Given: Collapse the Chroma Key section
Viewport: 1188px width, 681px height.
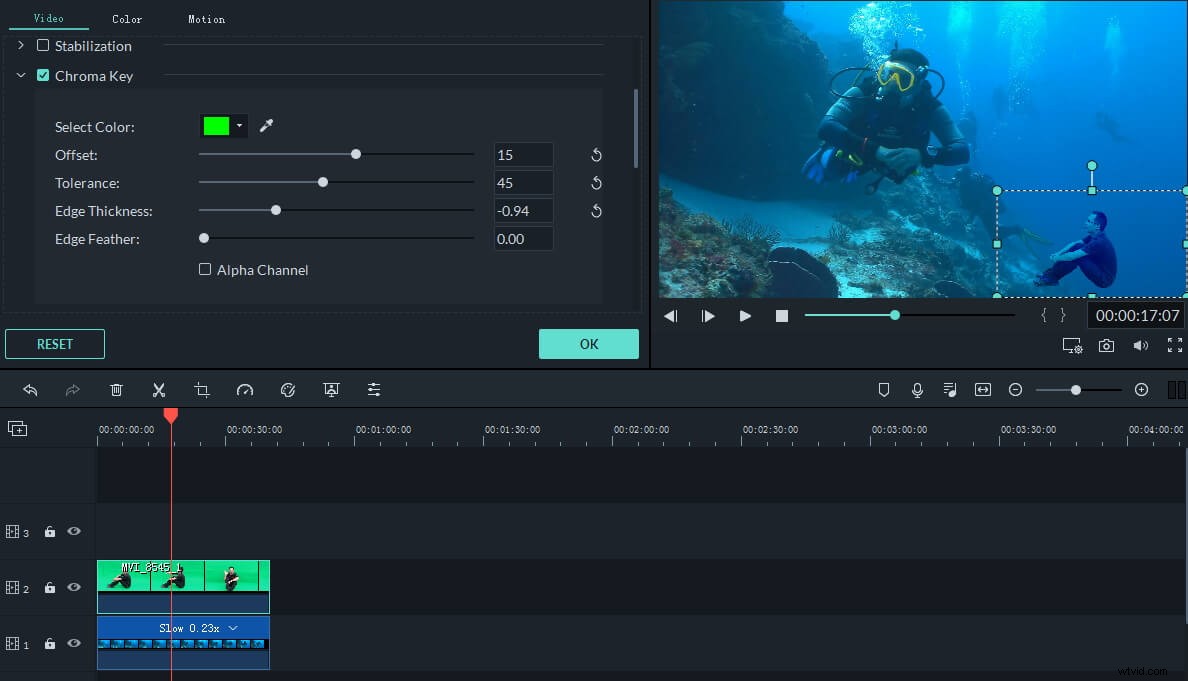Looking at the screenshot, I should (21, 75).
